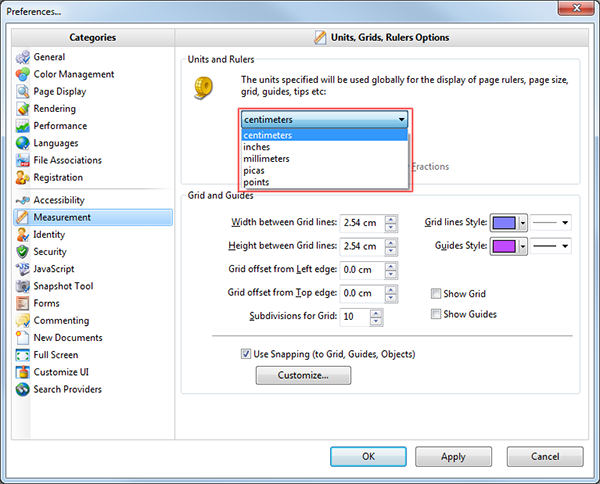
Task: Click the Customize UI icon
Action: (23, 372)
